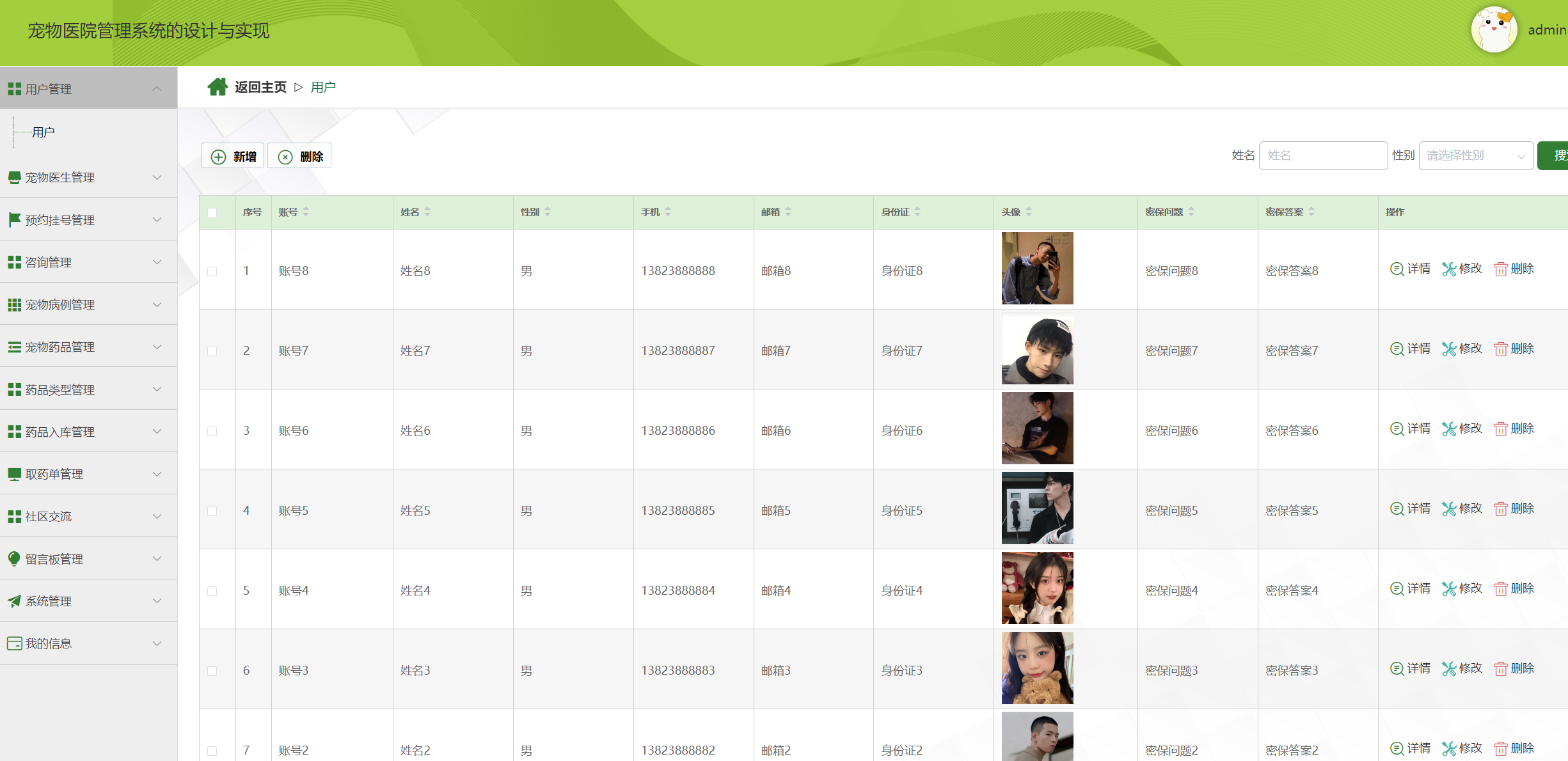The width and height of the screenshot is (1568, 761).
Task: Open the 请选择性别 dropdown
Action: pyautogui.click(x=1476, y=155)
